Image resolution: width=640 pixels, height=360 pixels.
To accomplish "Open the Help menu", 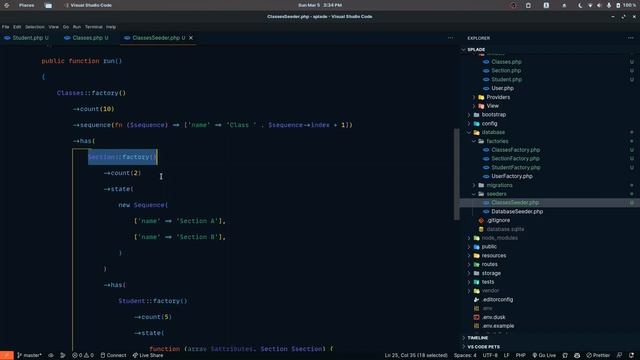I will (x=111, y=27).
